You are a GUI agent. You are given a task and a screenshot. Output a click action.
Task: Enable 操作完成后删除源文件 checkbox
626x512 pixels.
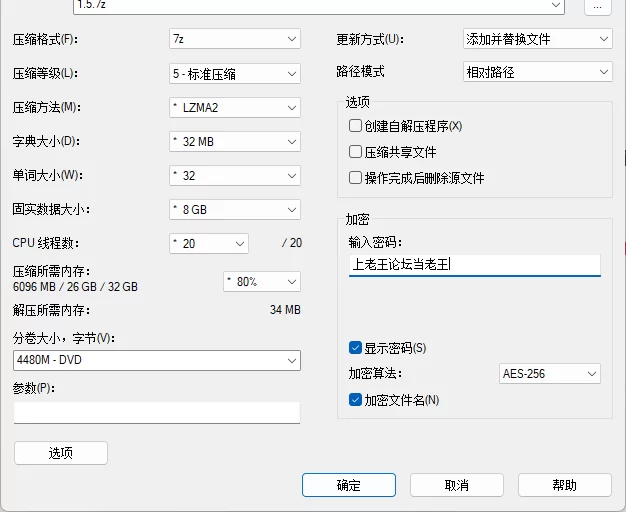click(x=355, y=178)
